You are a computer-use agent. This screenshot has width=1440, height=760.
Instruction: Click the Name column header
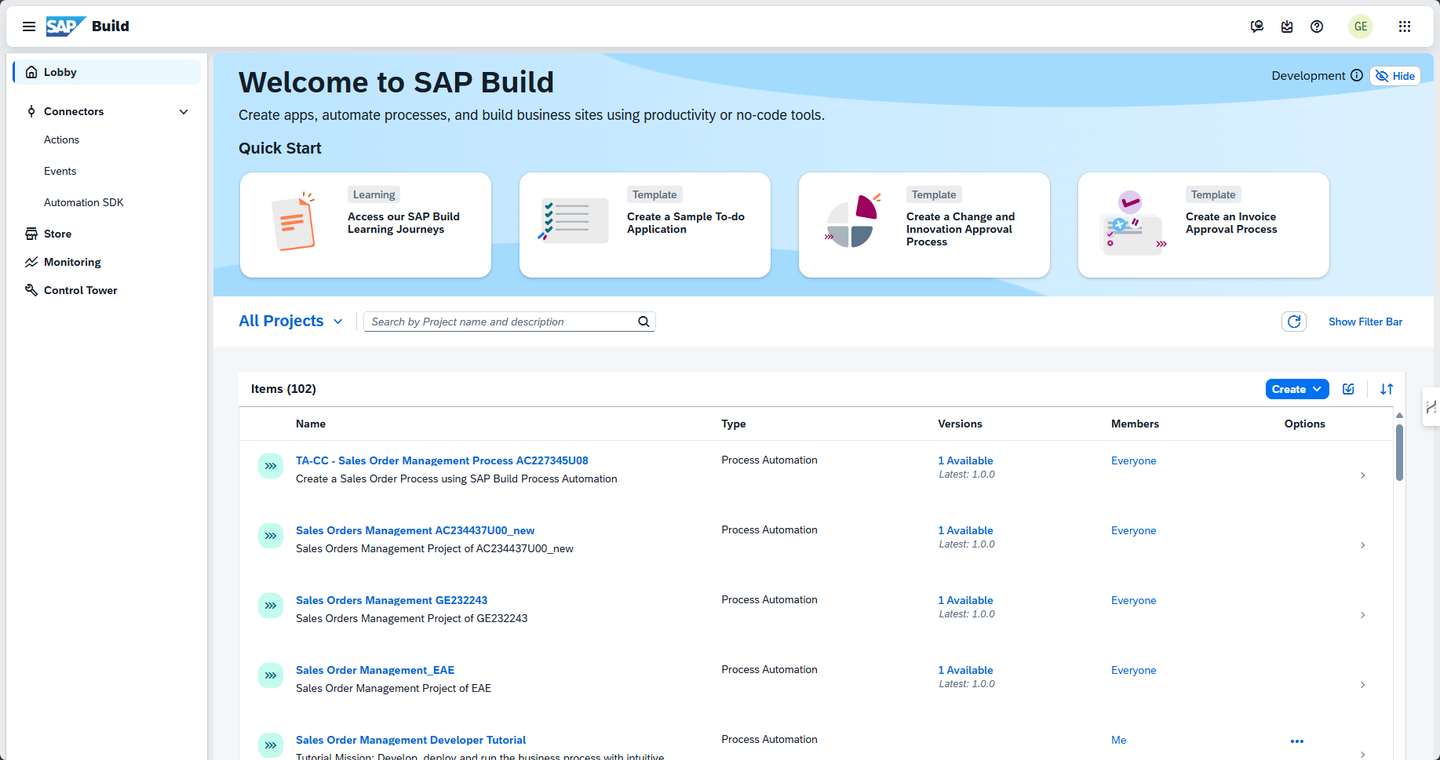pos(311,424)
